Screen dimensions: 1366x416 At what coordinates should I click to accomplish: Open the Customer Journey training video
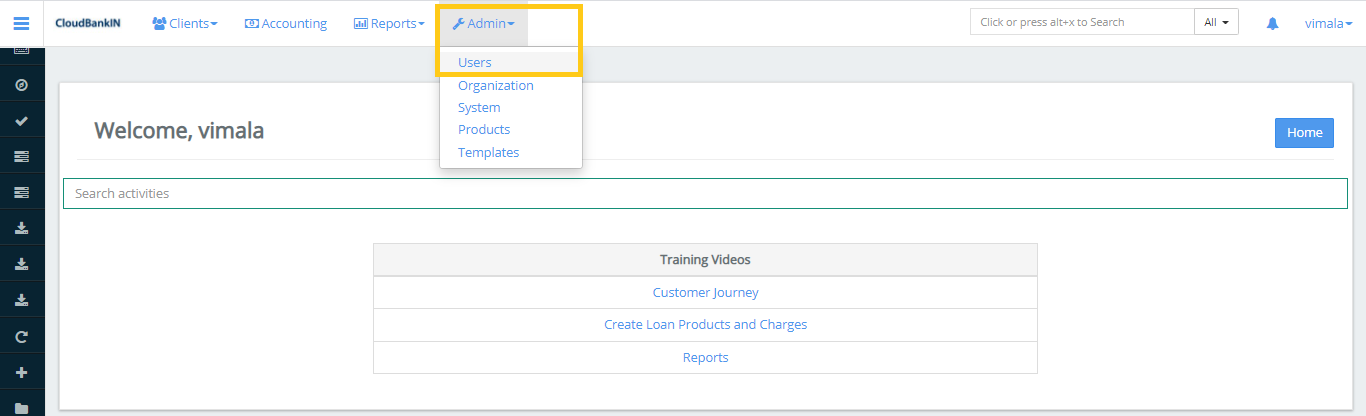[x=705, y=292]
